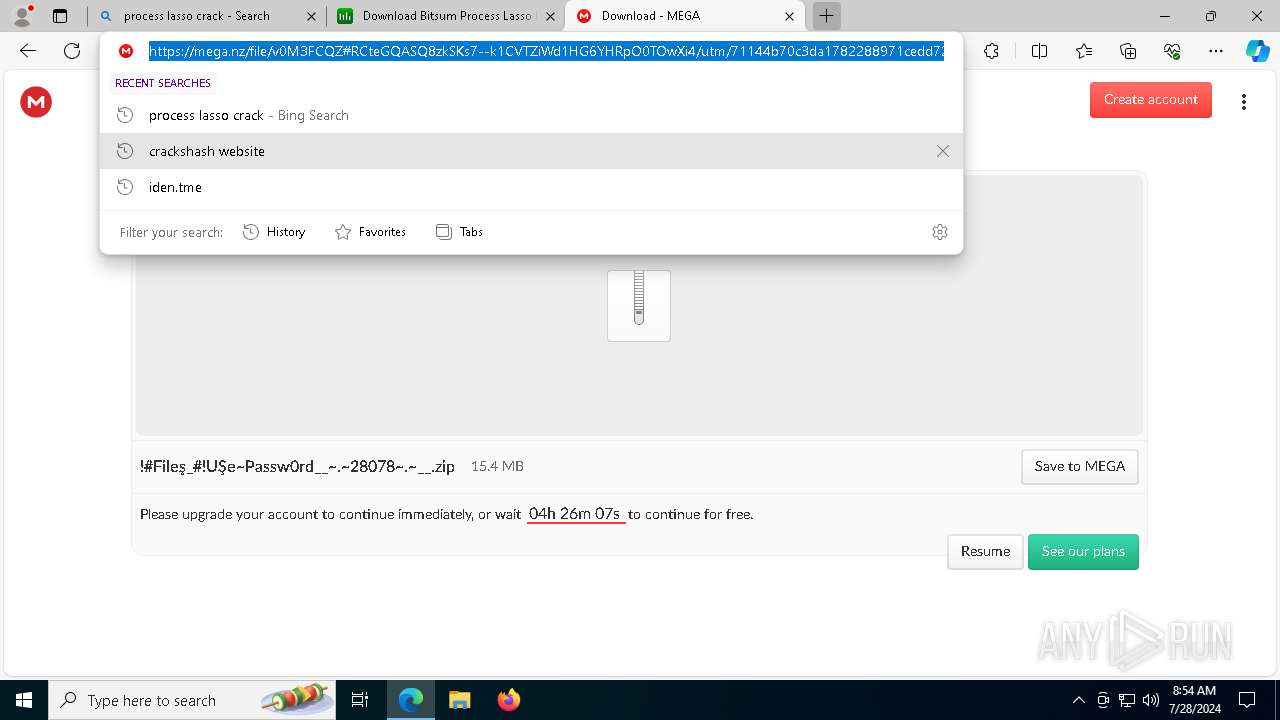Open the clock showing 8:54 AM
The image size is (1280, 720).
1194,700
